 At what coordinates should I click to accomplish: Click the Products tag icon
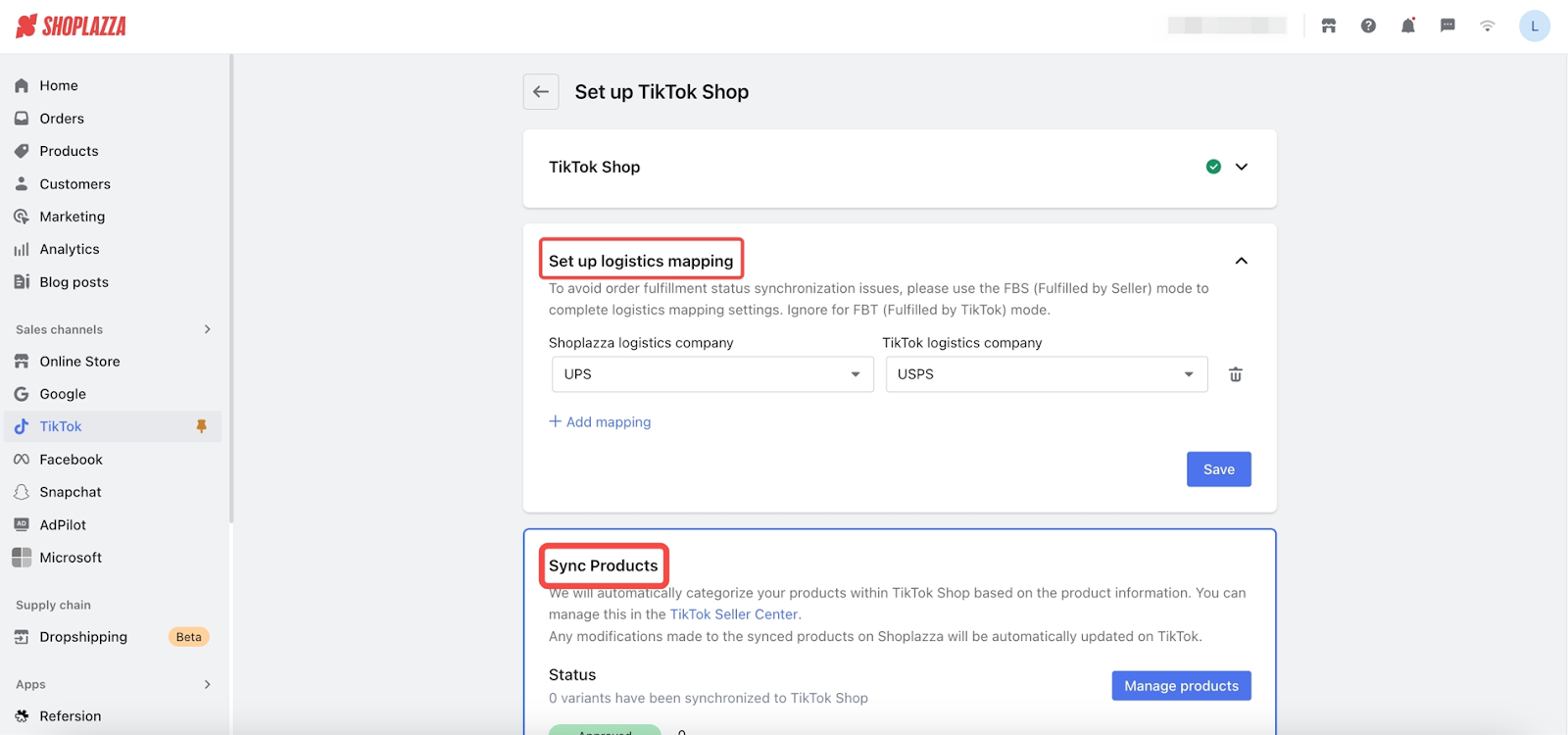[x=22, y=151]
